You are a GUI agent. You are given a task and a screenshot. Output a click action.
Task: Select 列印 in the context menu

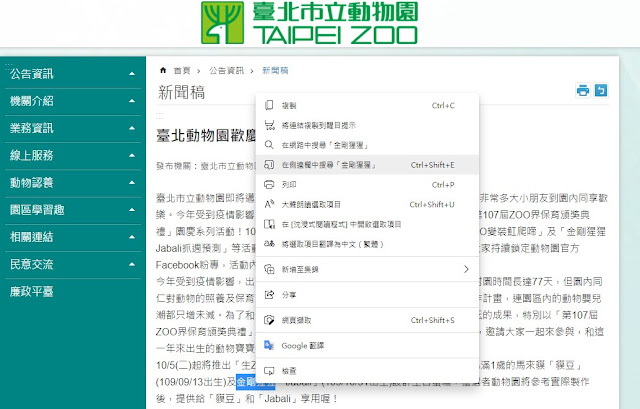point(367,184)
